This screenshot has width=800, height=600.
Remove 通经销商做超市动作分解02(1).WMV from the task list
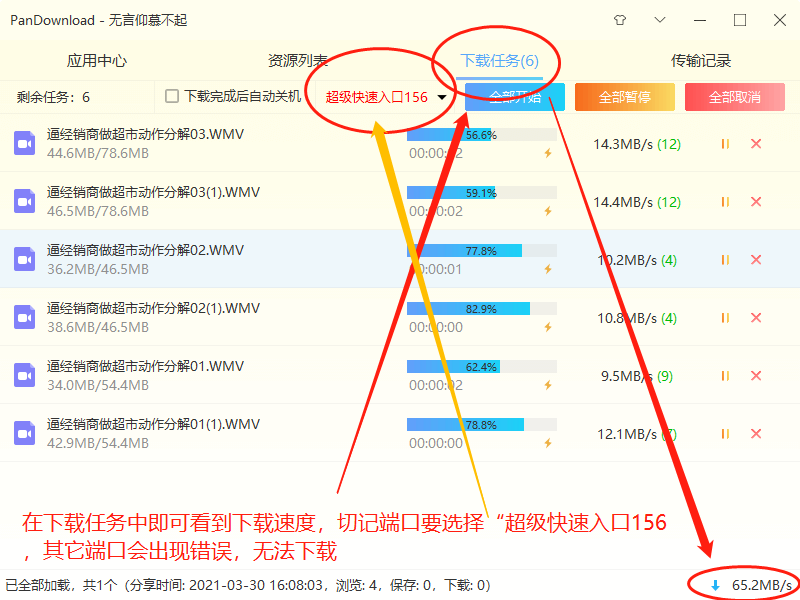click(756, 318)
